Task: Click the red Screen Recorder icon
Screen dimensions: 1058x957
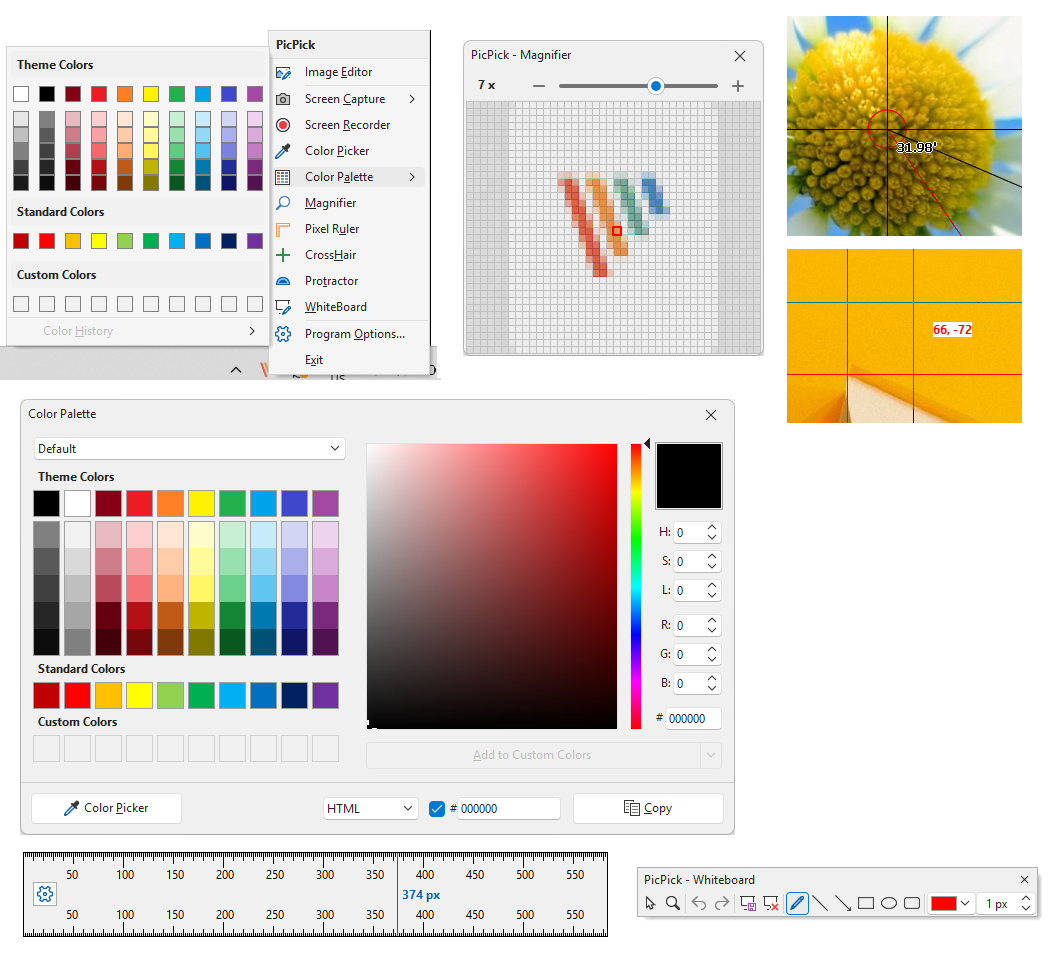Action: 283,125
